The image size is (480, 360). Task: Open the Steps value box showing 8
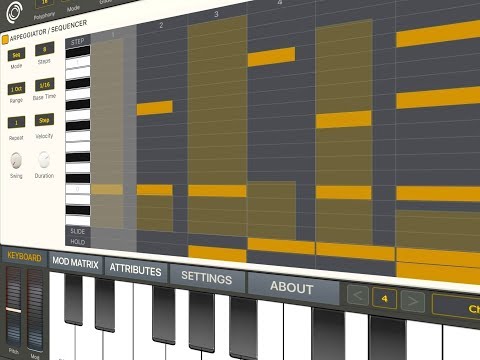pos(44,49)
